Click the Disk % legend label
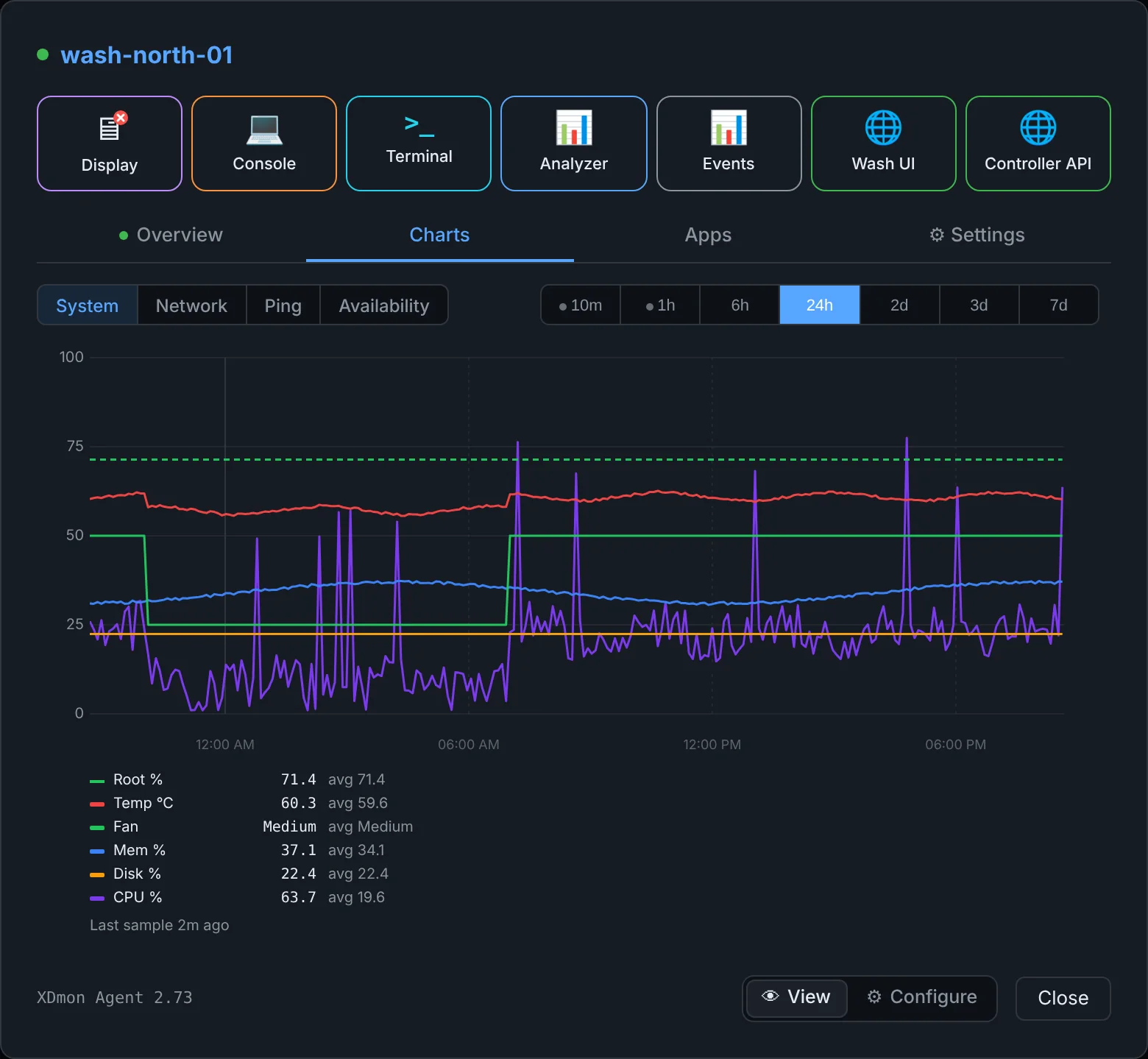The height and width of the screenshot is (1059, 1148). [137, 874]
